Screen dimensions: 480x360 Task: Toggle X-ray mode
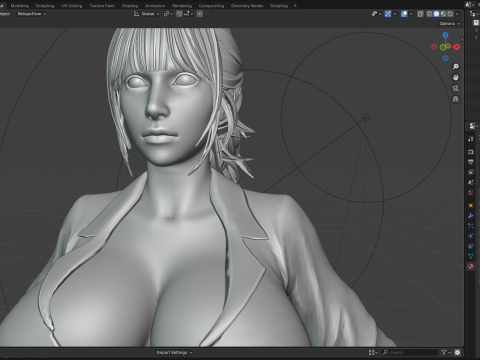click(x=420, y=14)
